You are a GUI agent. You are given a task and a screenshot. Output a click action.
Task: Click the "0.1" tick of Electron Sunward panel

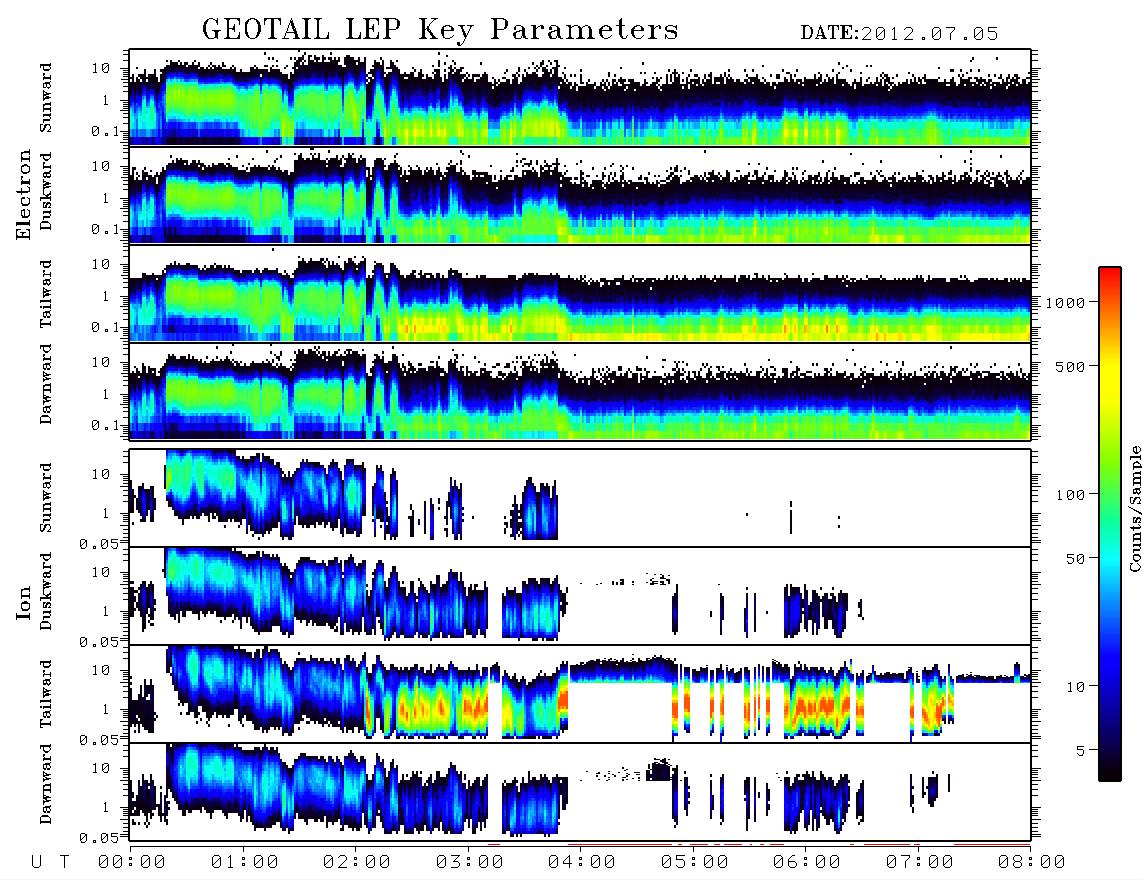pos(105,131)
